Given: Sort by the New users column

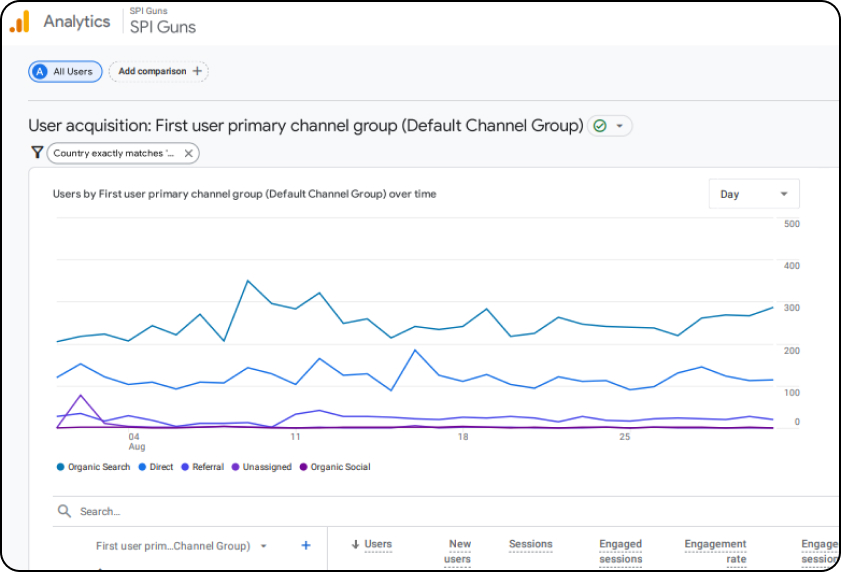Looking at the screenshot, I should pyautogui.click(x=458, y=551).
